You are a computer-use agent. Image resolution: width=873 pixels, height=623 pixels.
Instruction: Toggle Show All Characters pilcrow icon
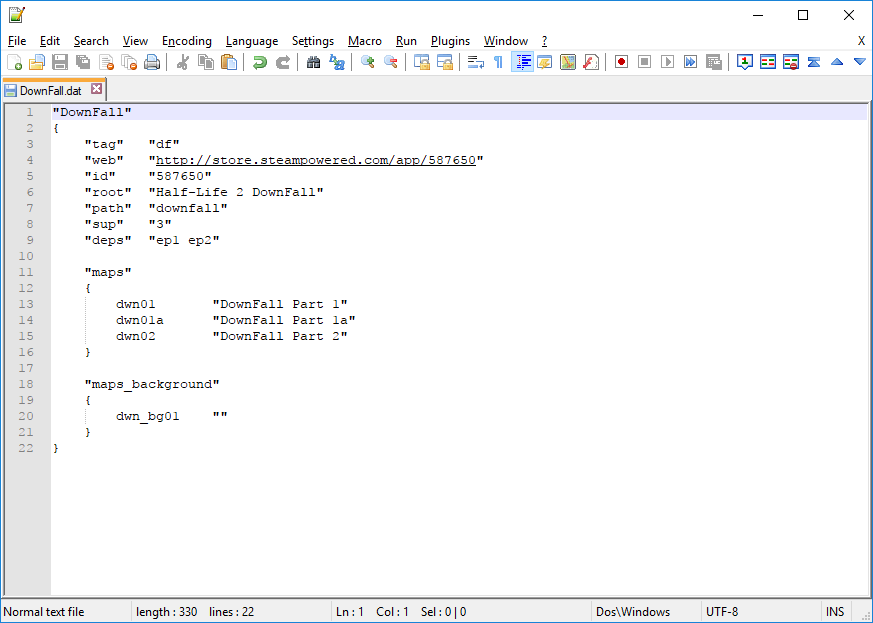498,62
